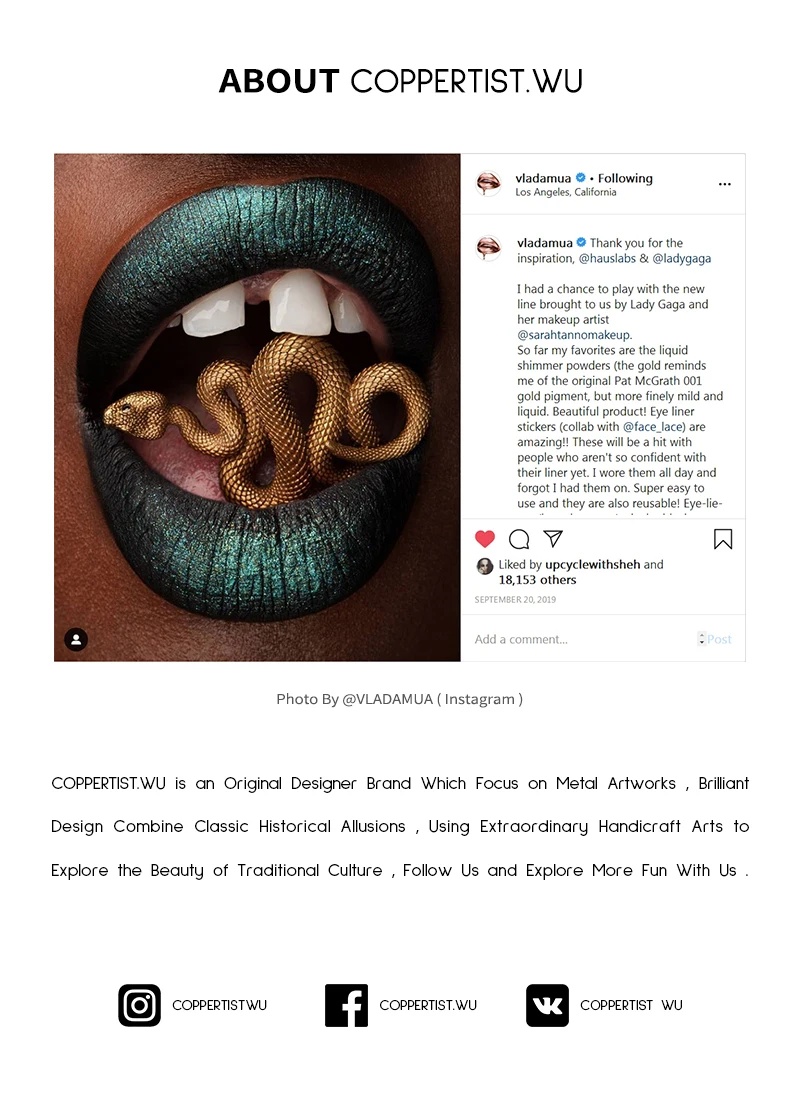Open upcyclewithsheh liker profile
Image resolution: width=800 pixels, height=1113 pixels.
tap(593, 564)
